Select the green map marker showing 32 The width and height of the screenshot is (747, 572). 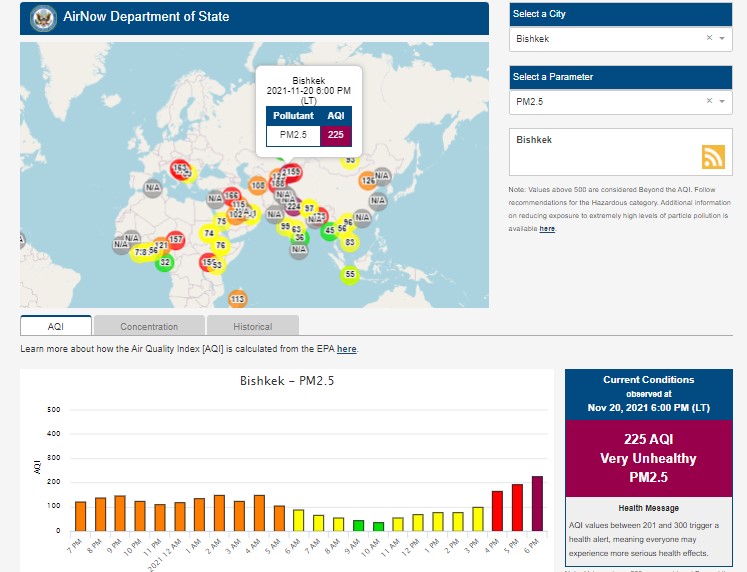coord(165,263)
